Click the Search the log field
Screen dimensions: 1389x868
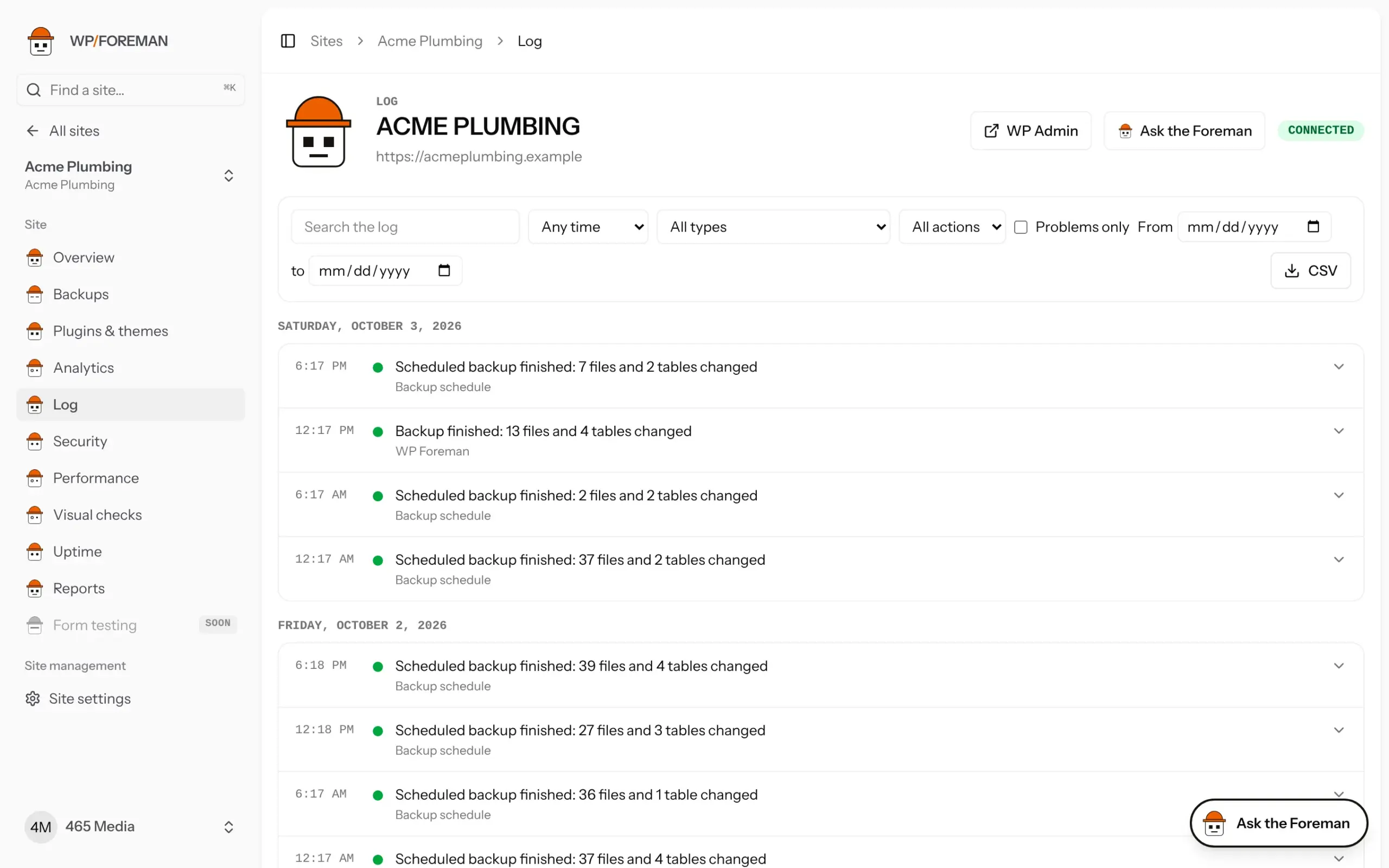click(x=405, y=227)
